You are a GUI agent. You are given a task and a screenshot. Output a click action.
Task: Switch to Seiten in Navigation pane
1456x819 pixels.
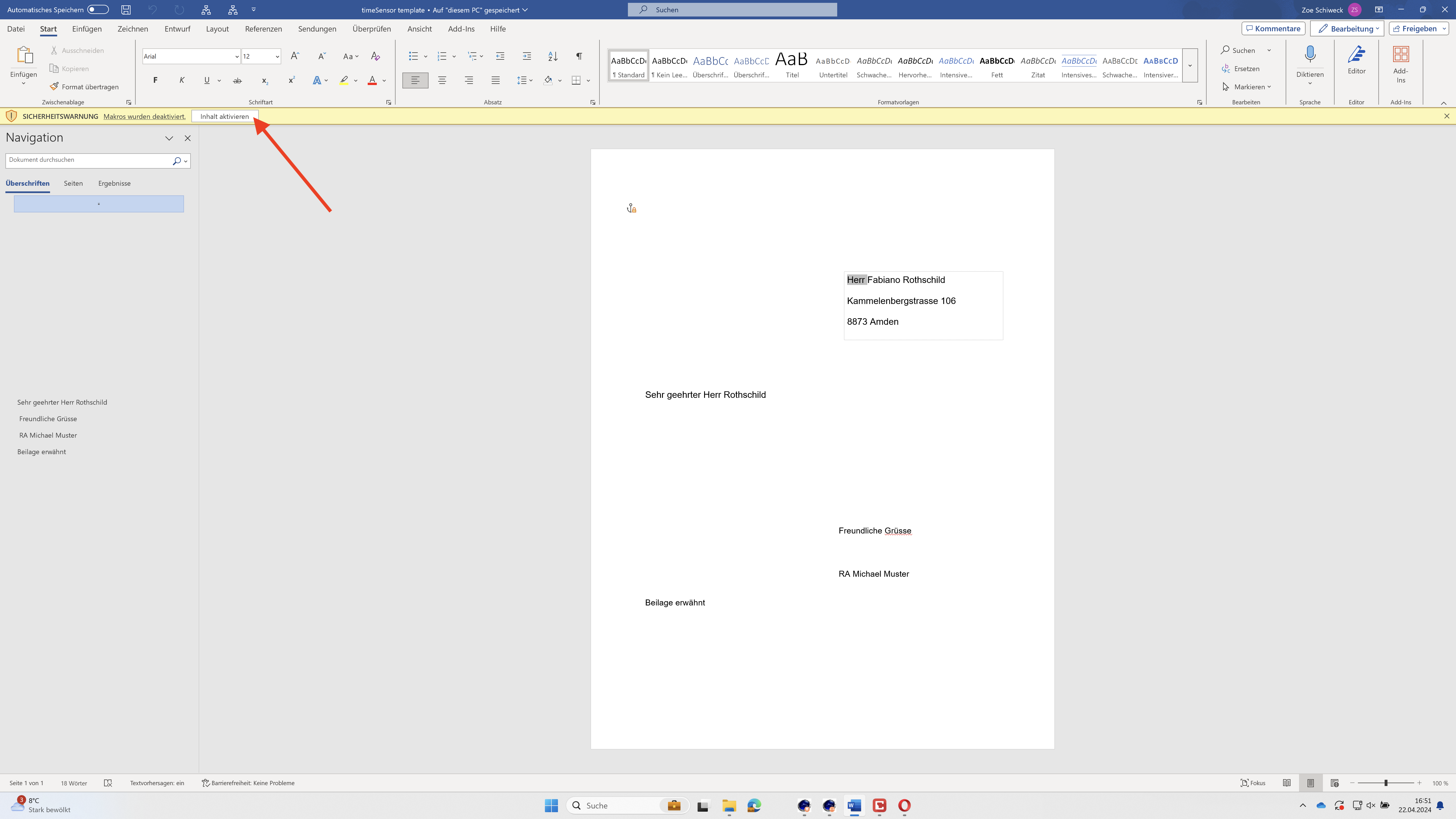[x=73, y=183]
